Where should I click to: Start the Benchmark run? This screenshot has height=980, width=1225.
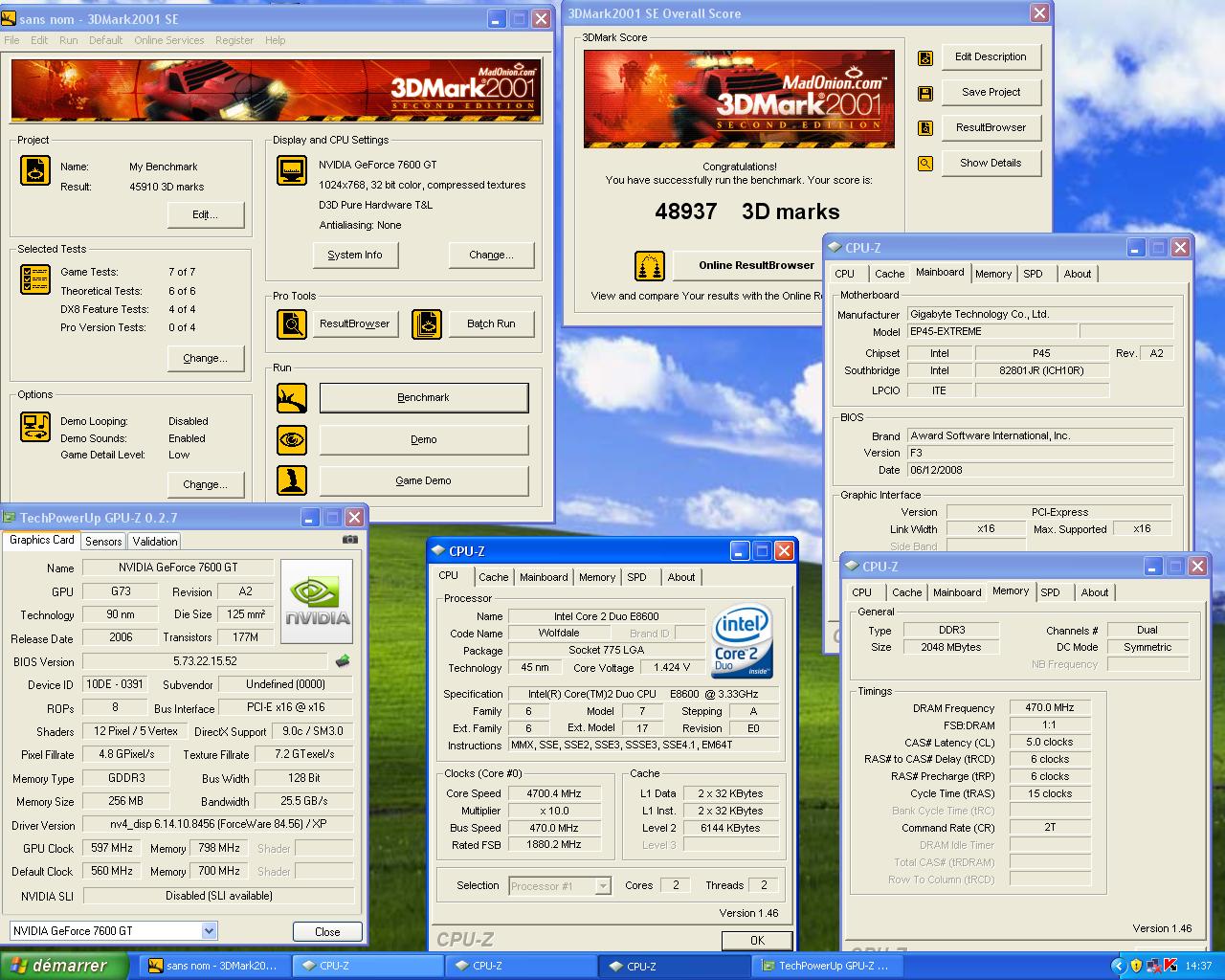424,398
